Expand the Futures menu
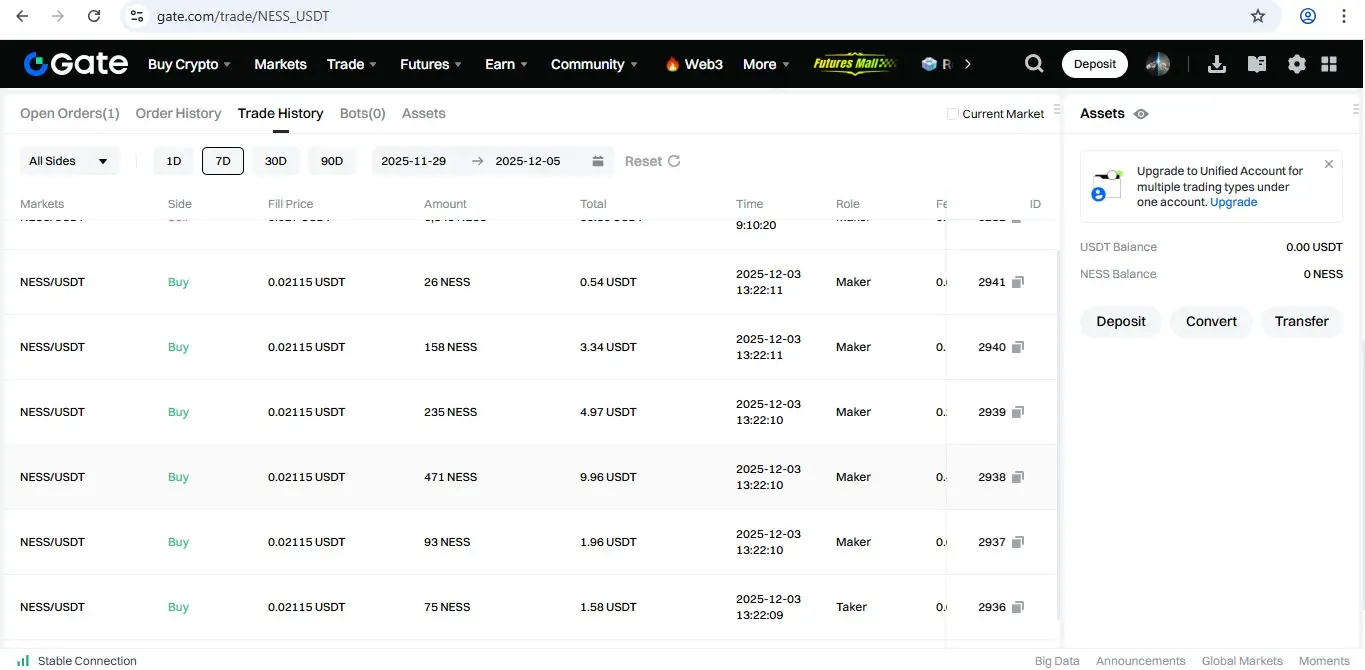This screenshot has width=1365, height=670. click(431, 64)
